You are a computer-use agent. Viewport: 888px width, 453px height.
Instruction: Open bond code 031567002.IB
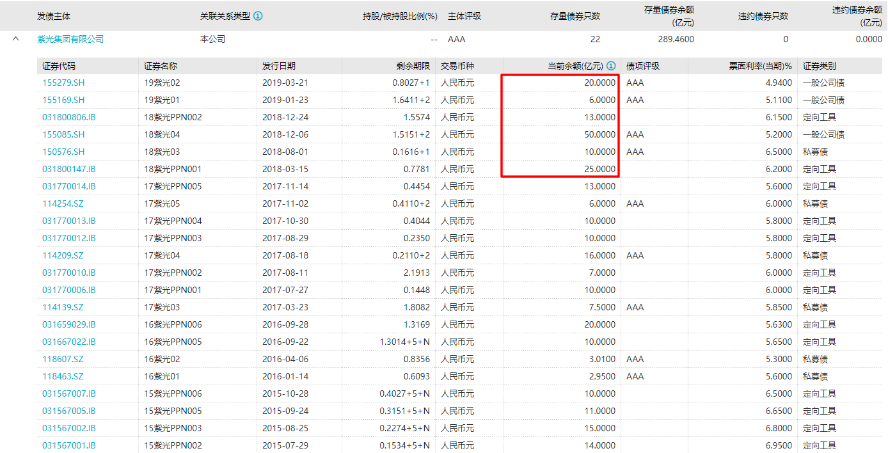click(69, 428)
